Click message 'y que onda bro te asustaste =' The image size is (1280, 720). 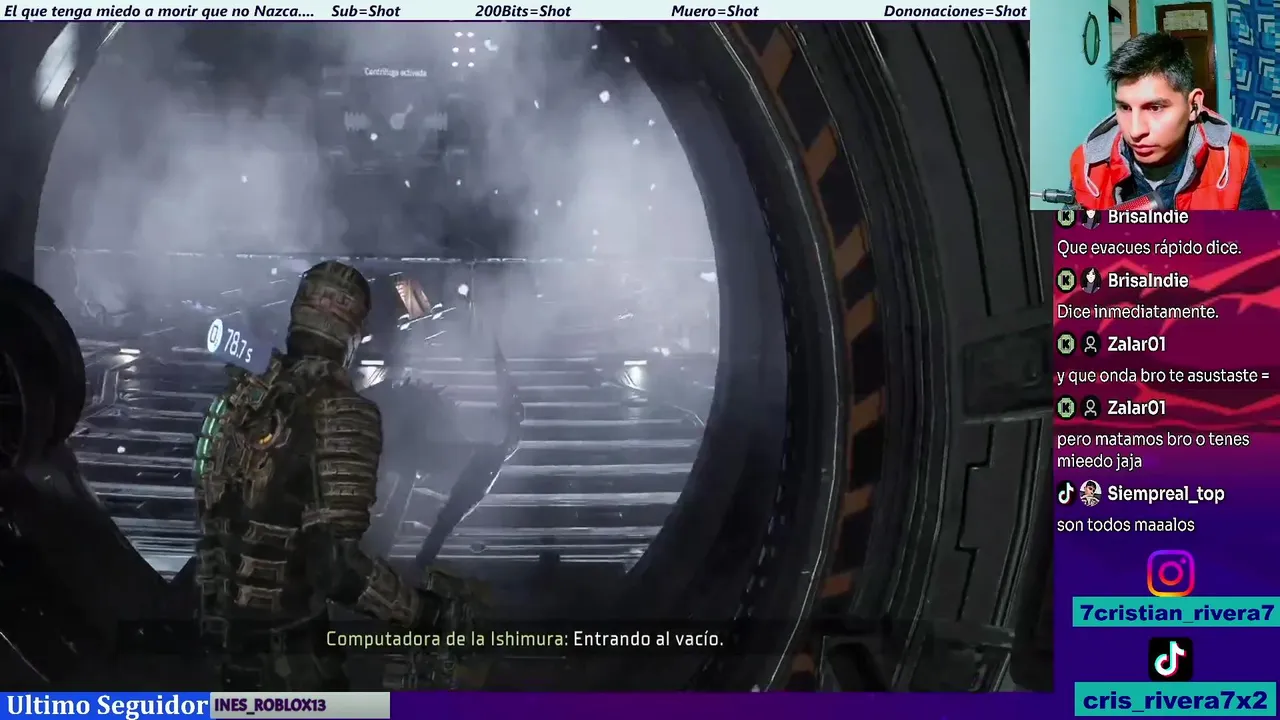1163,376
